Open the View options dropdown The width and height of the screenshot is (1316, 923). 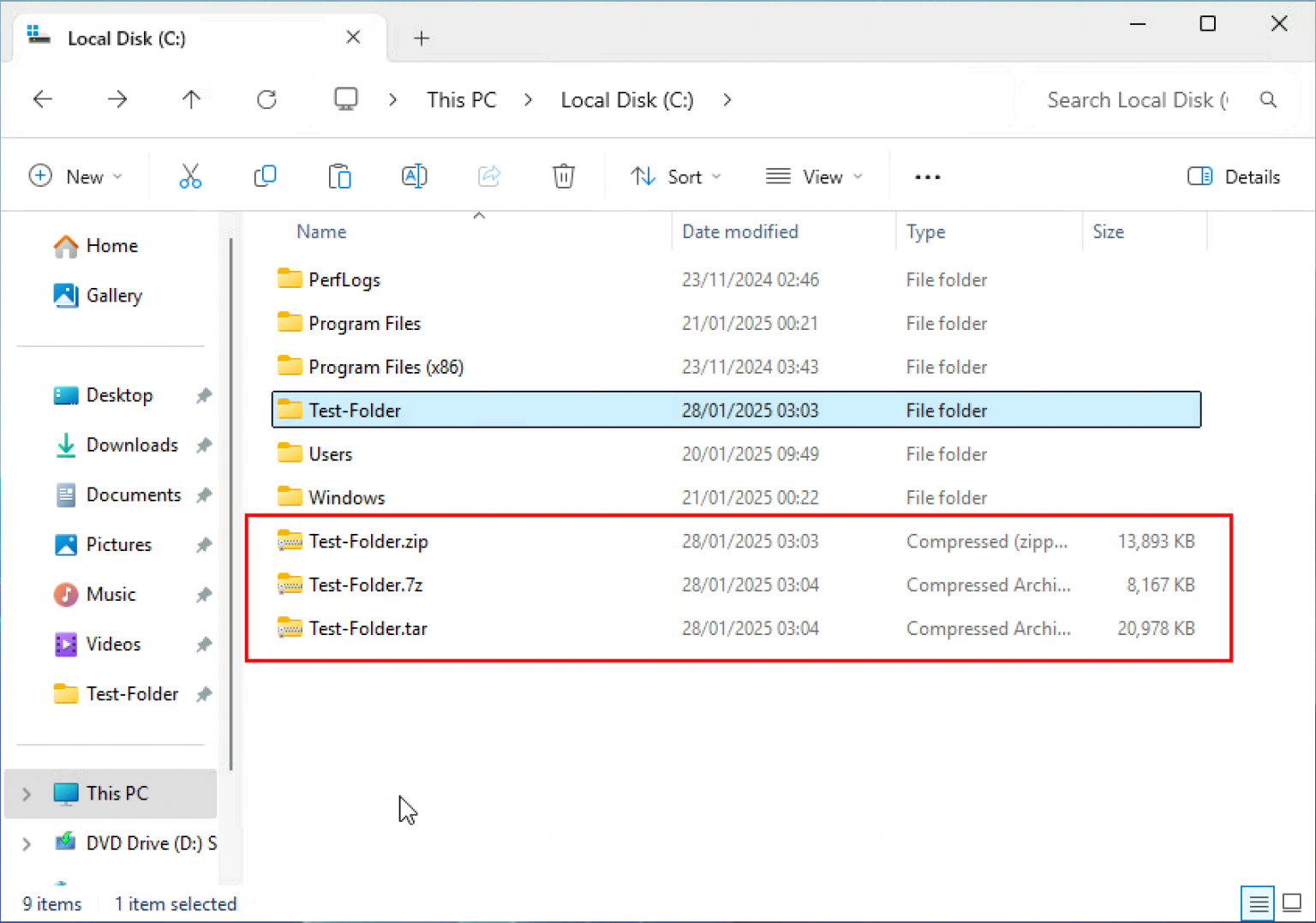[814, 177]
